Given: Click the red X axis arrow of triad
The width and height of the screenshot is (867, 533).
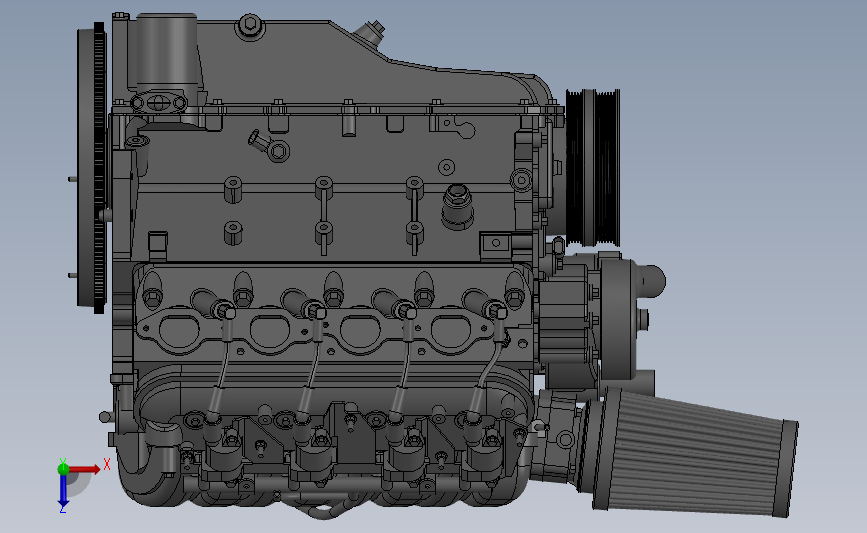Looking at the screenshot, I should click(84, 469).
